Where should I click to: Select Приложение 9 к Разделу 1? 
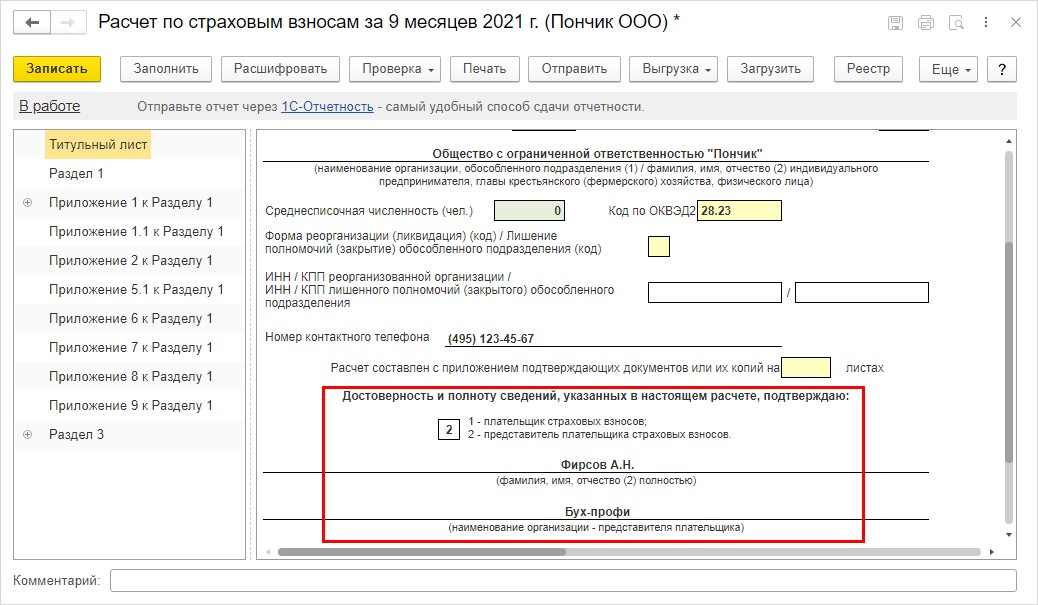(x=130, y=406)
